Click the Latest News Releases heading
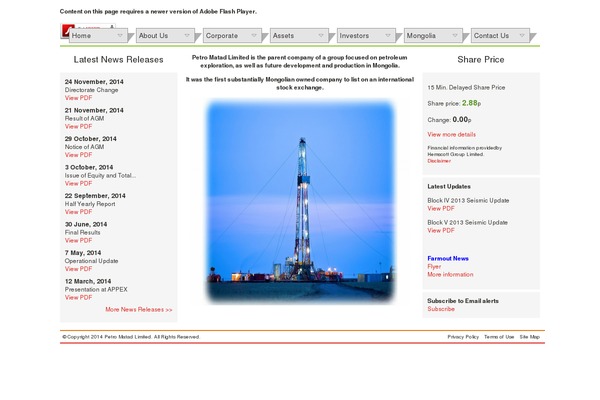600x400 pixels. (x=118, y=60)
